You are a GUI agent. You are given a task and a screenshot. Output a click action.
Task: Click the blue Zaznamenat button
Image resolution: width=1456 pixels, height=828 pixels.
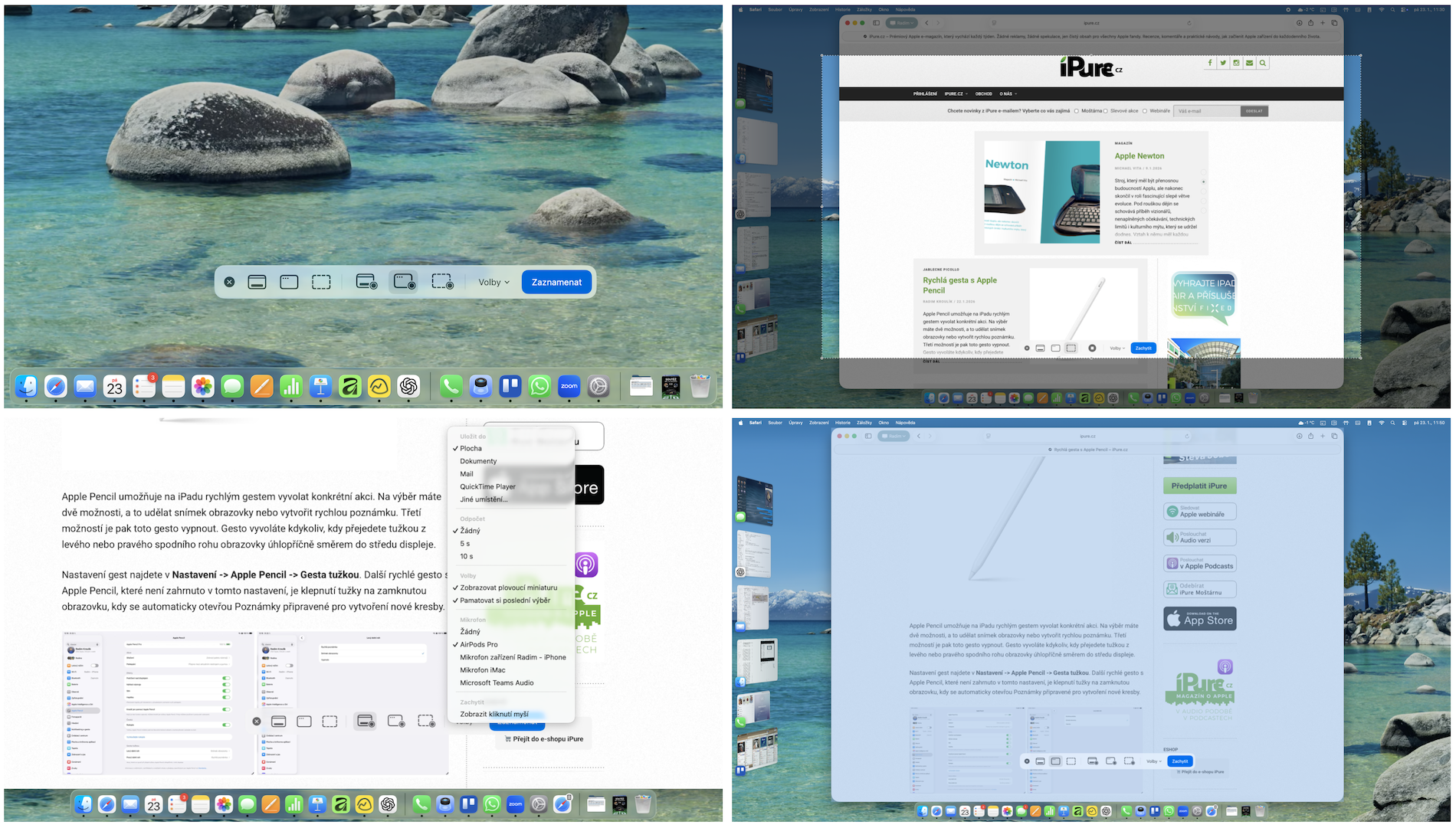tap(556, 282)
